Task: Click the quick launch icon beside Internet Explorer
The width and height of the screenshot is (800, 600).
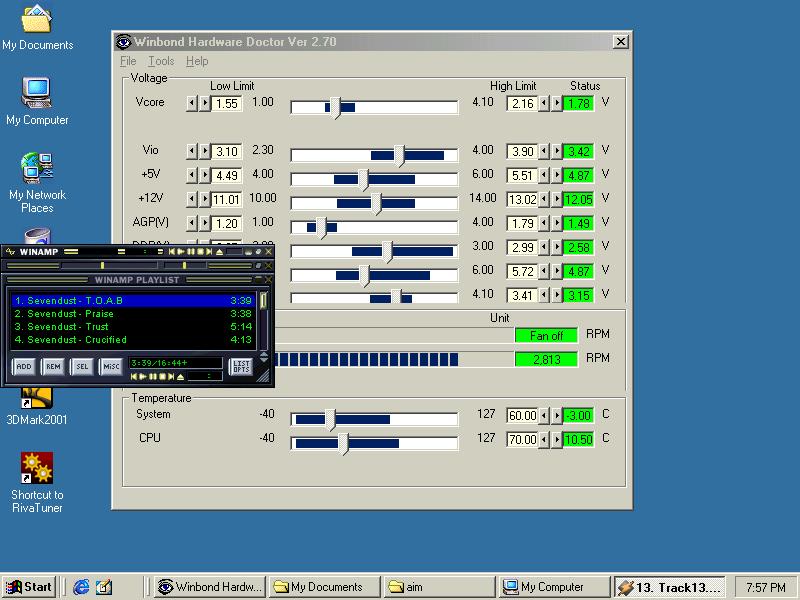Action: (x=104, y=587)
